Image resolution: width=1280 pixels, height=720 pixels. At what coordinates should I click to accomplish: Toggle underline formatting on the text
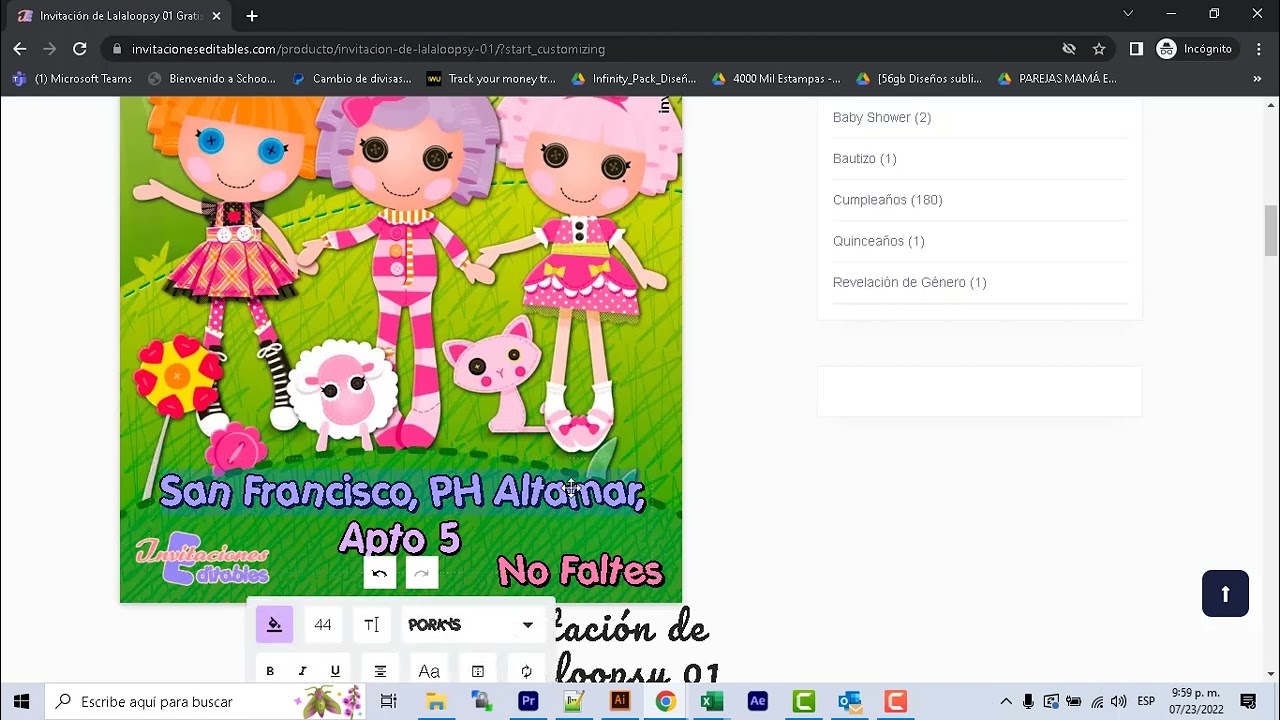[337, 670]
